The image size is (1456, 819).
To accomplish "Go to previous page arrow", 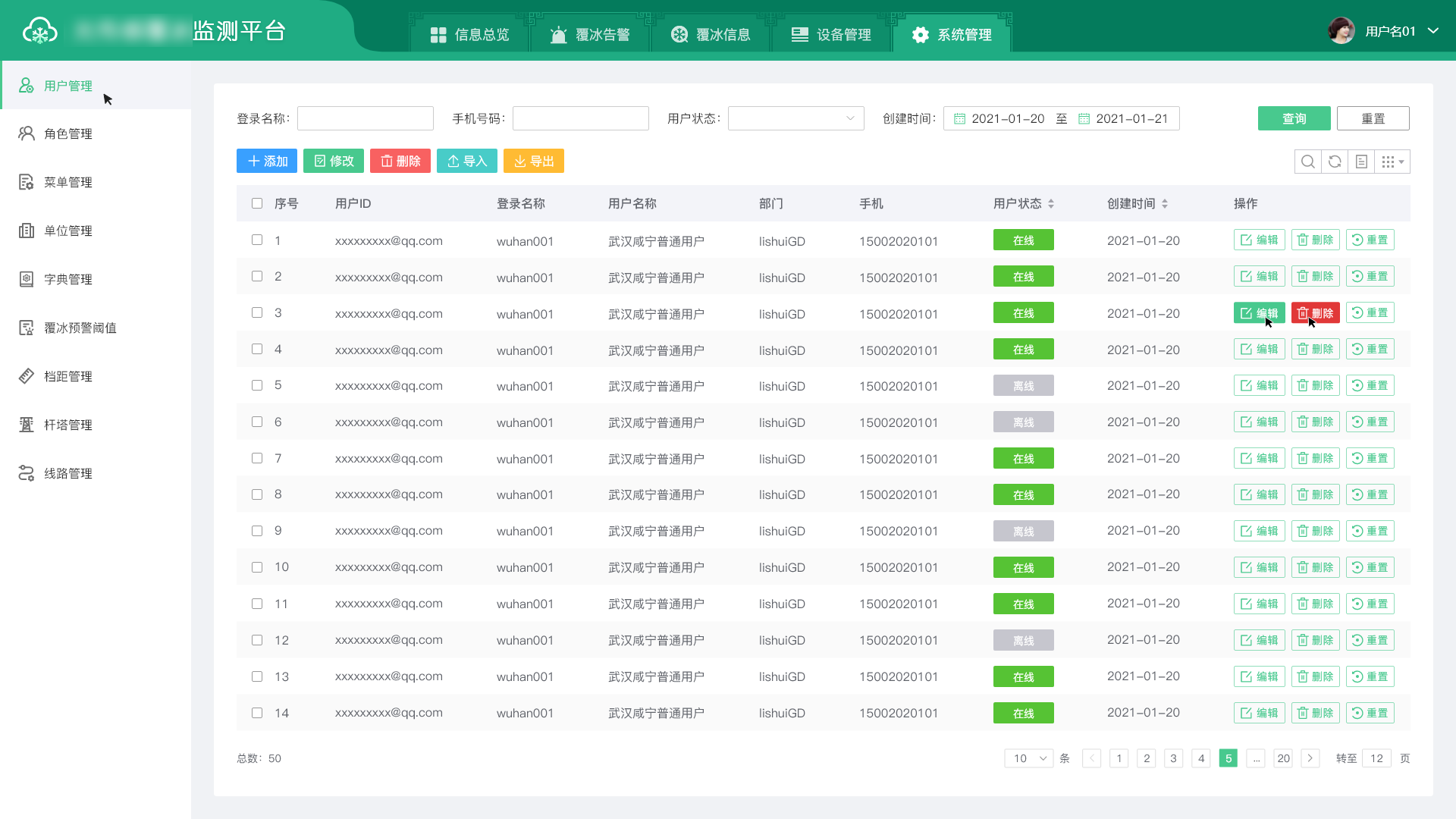I will (1092, 758).
